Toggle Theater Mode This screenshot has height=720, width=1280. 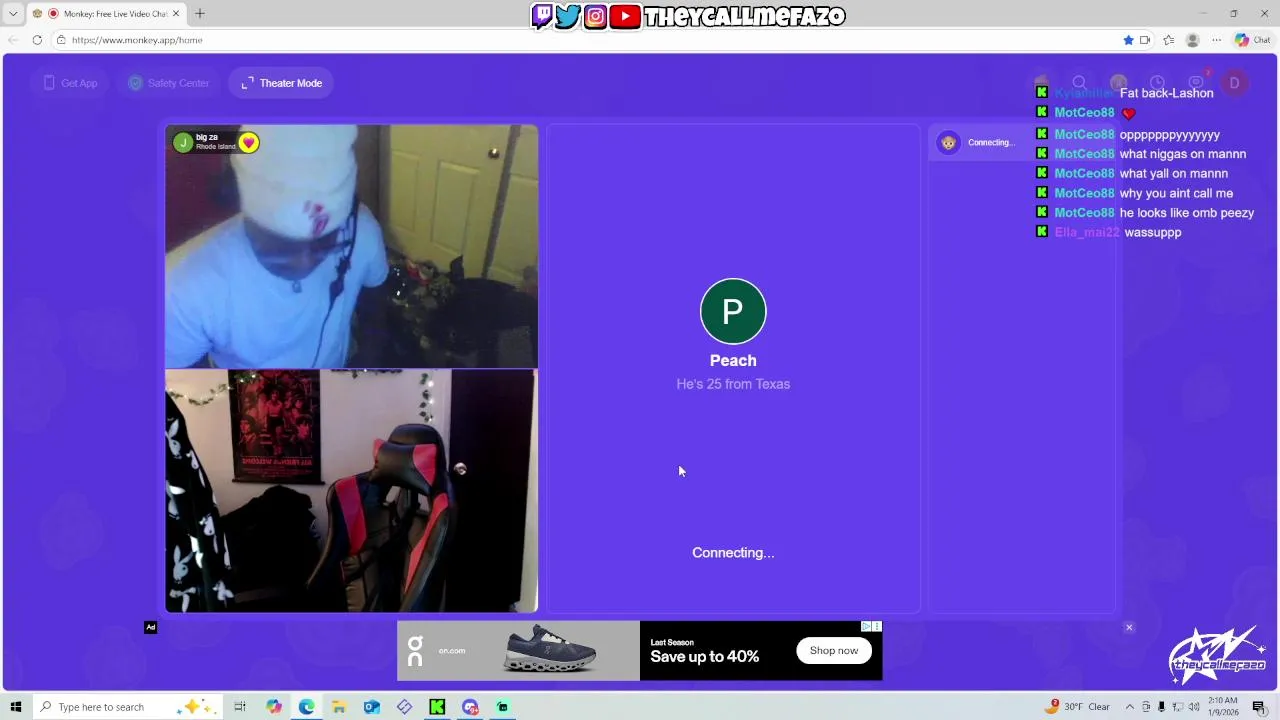click(281, 83)
